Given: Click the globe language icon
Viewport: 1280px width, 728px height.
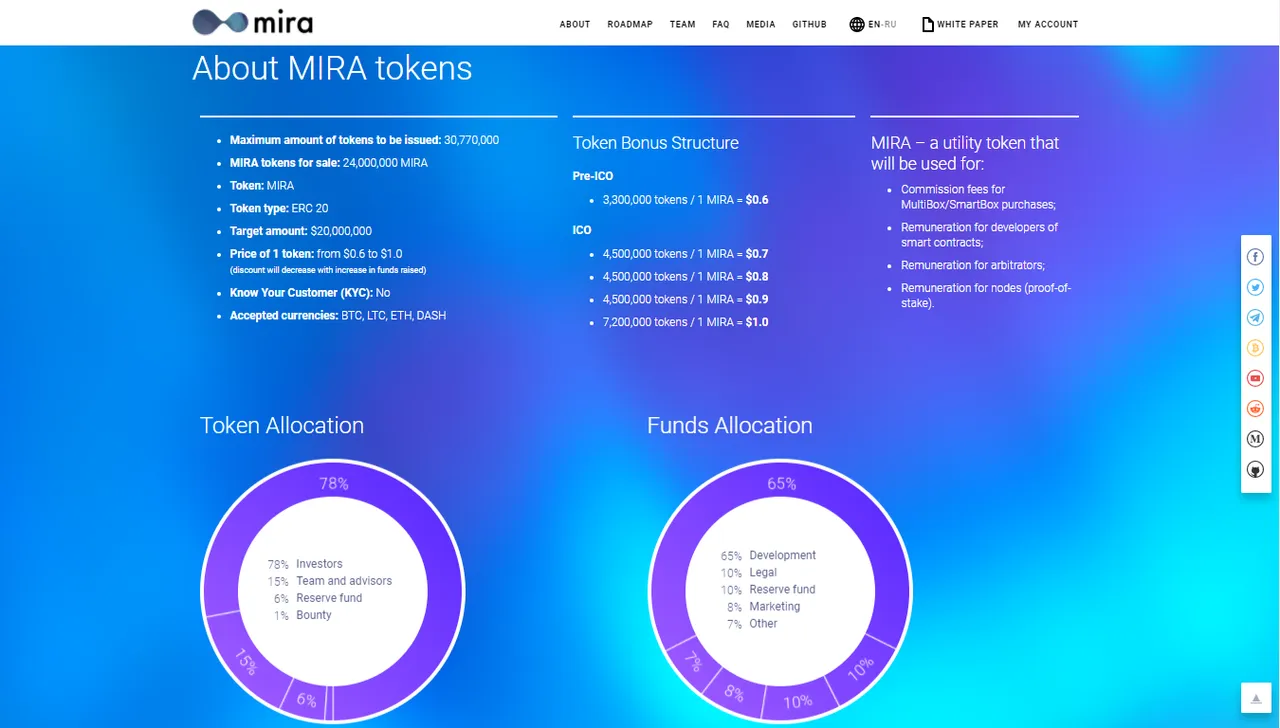Looking at the screenshot, I should 857,24.
